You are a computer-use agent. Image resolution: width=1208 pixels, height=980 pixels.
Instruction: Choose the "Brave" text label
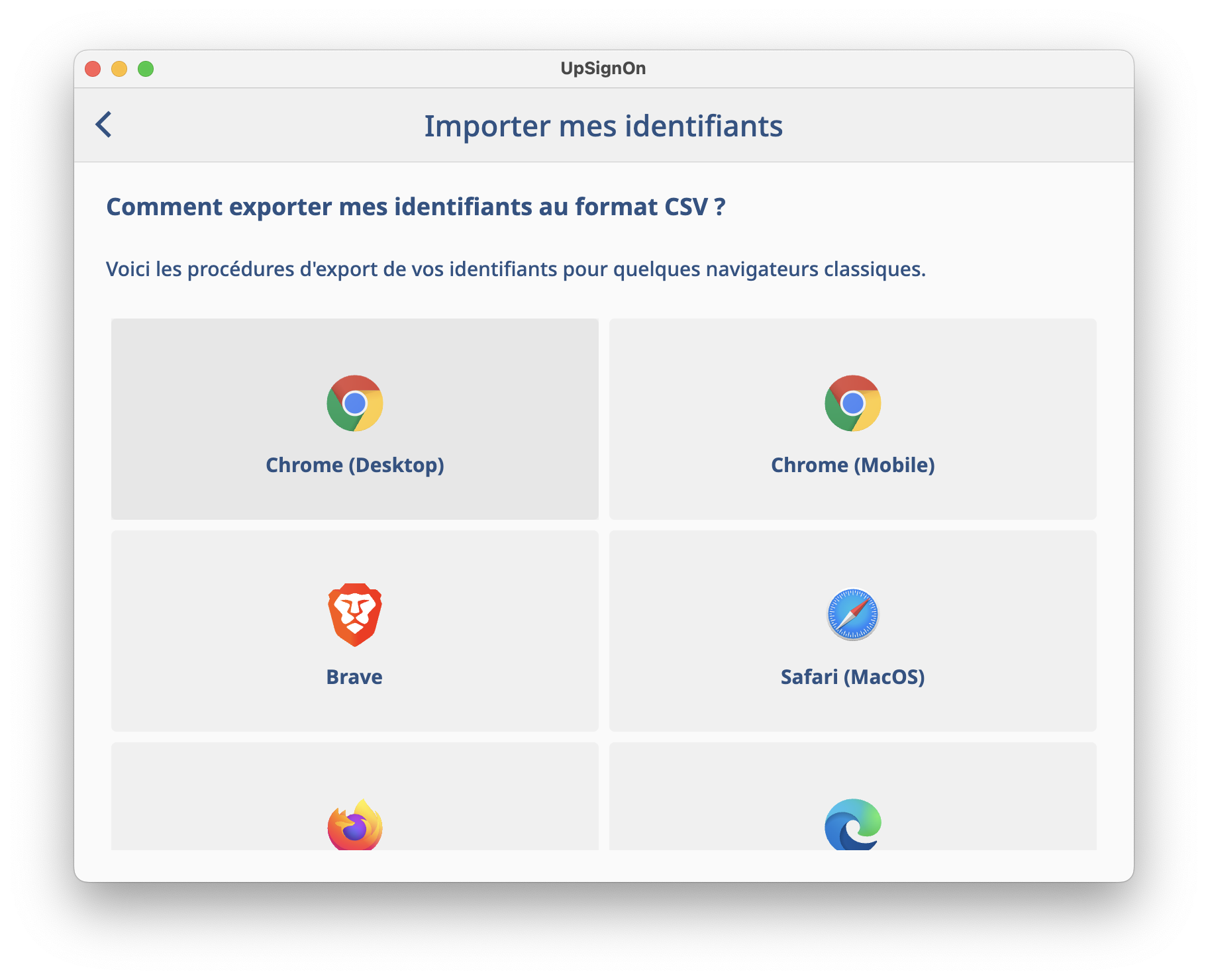click(354, 677)
